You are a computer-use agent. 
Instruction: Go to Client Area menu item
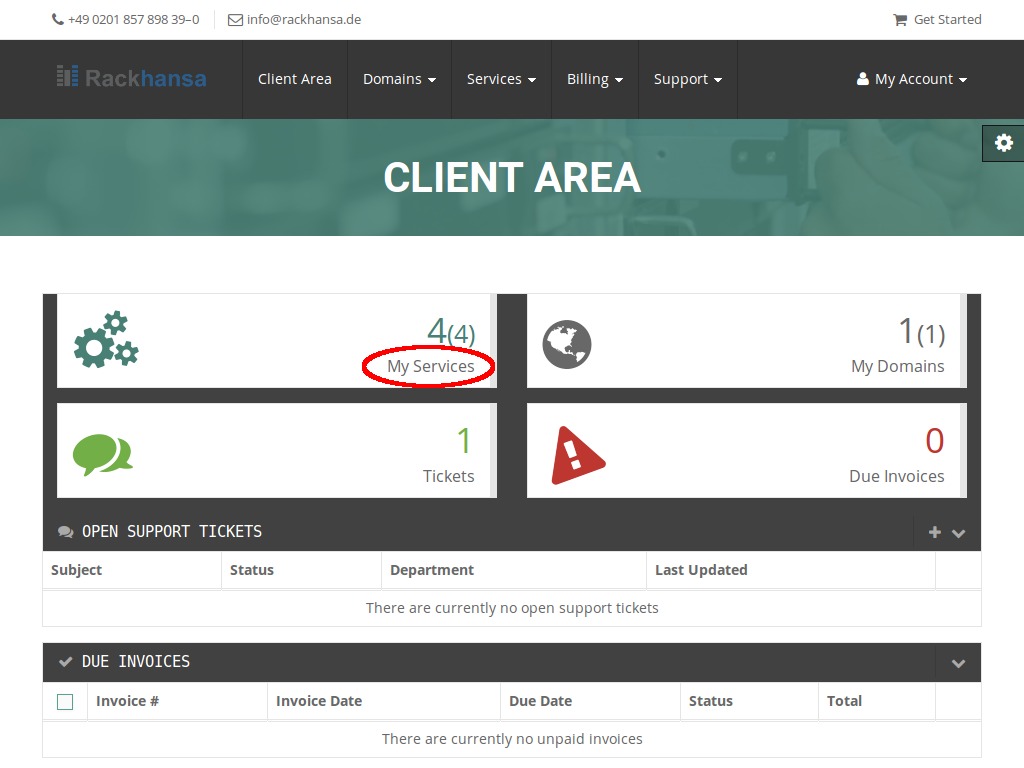295,79
